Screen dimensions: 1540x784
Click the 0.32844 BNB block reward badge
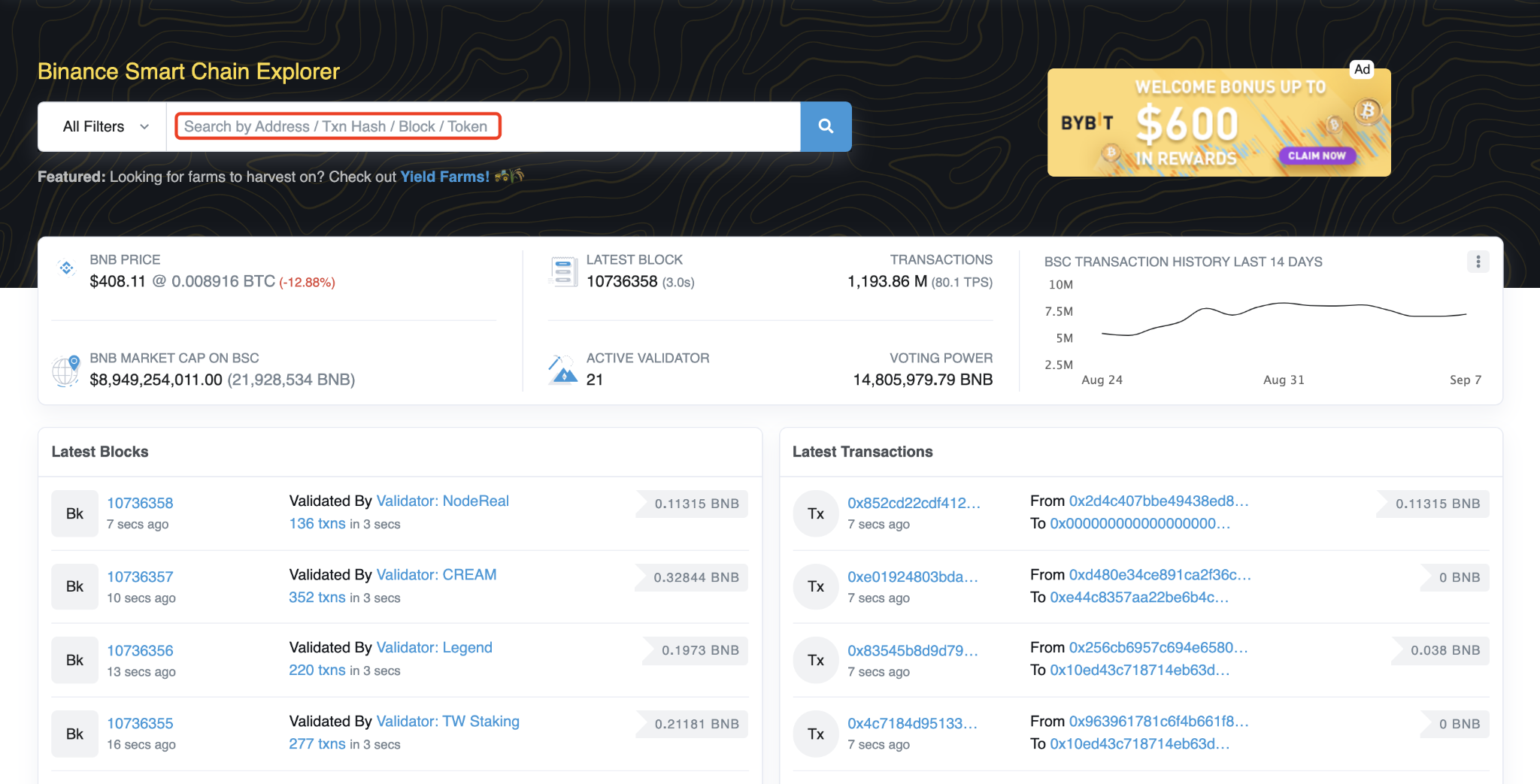(691, 577)
